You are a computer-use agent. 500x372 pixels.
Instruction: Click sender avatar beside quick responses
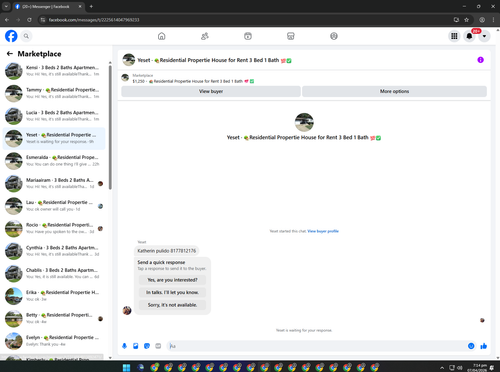click(127, 310)
